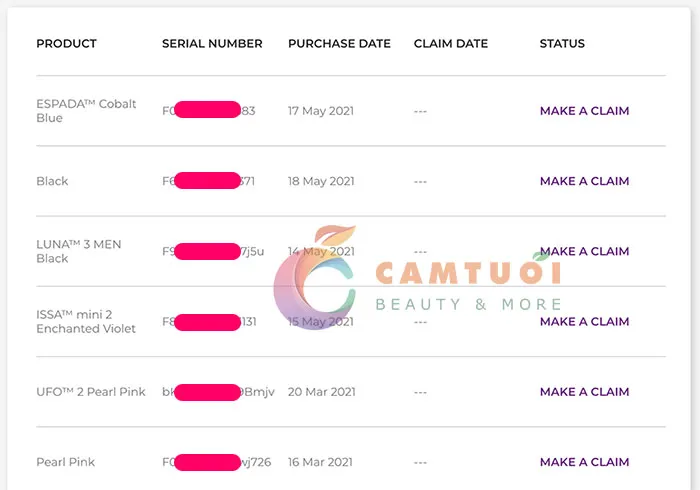The image size is (700, 490).
Task: Click the SERIAL NUMBER column header
Action: (x=212, y=44)
